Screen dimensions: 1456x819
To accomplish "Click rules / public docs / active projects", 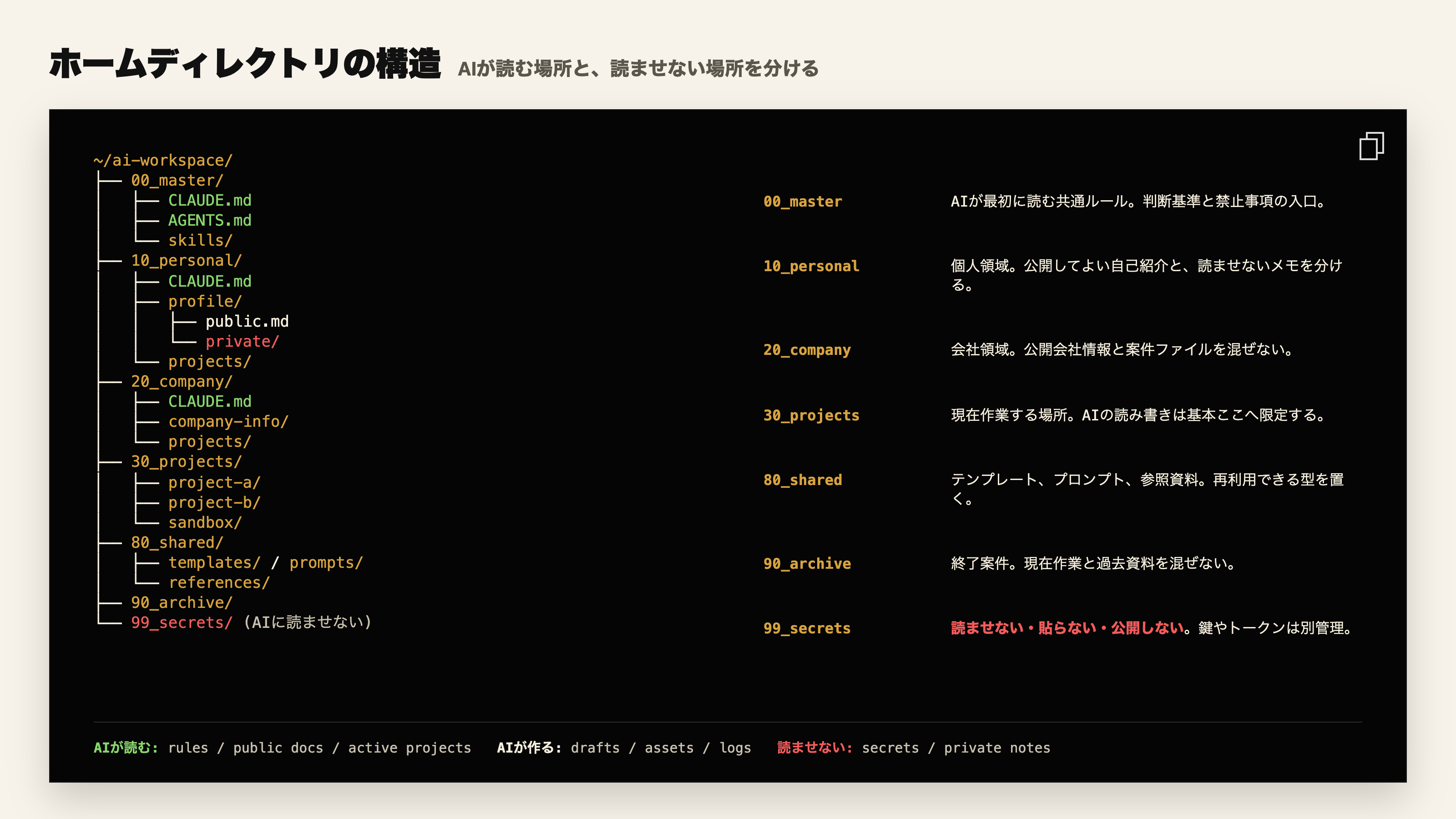I will 319,748.
